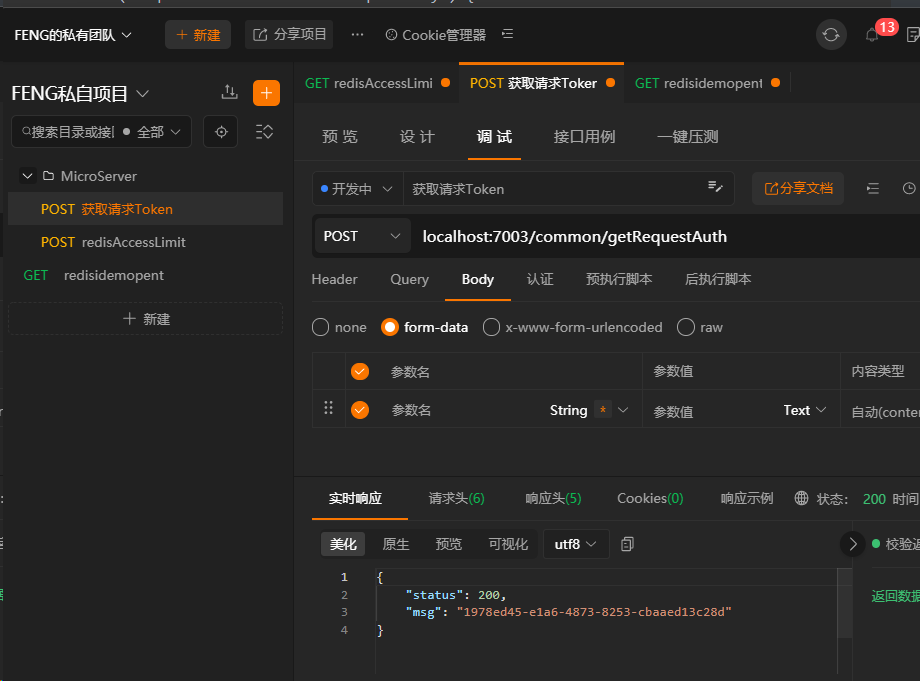
Task: Open notifications bell with 13 badge
Action: 872,35
